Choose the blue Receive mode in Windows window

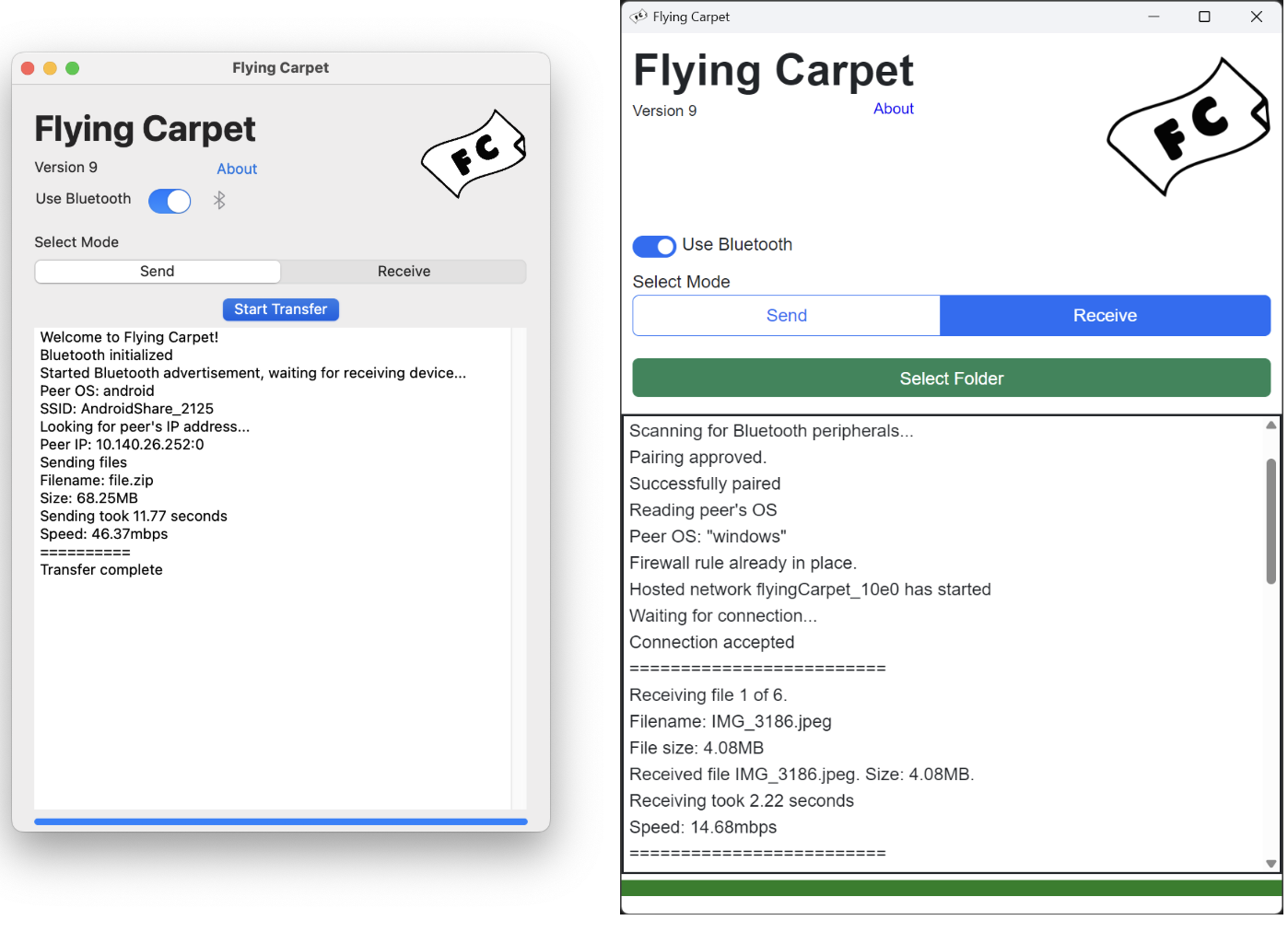(x=1105, y=316)
